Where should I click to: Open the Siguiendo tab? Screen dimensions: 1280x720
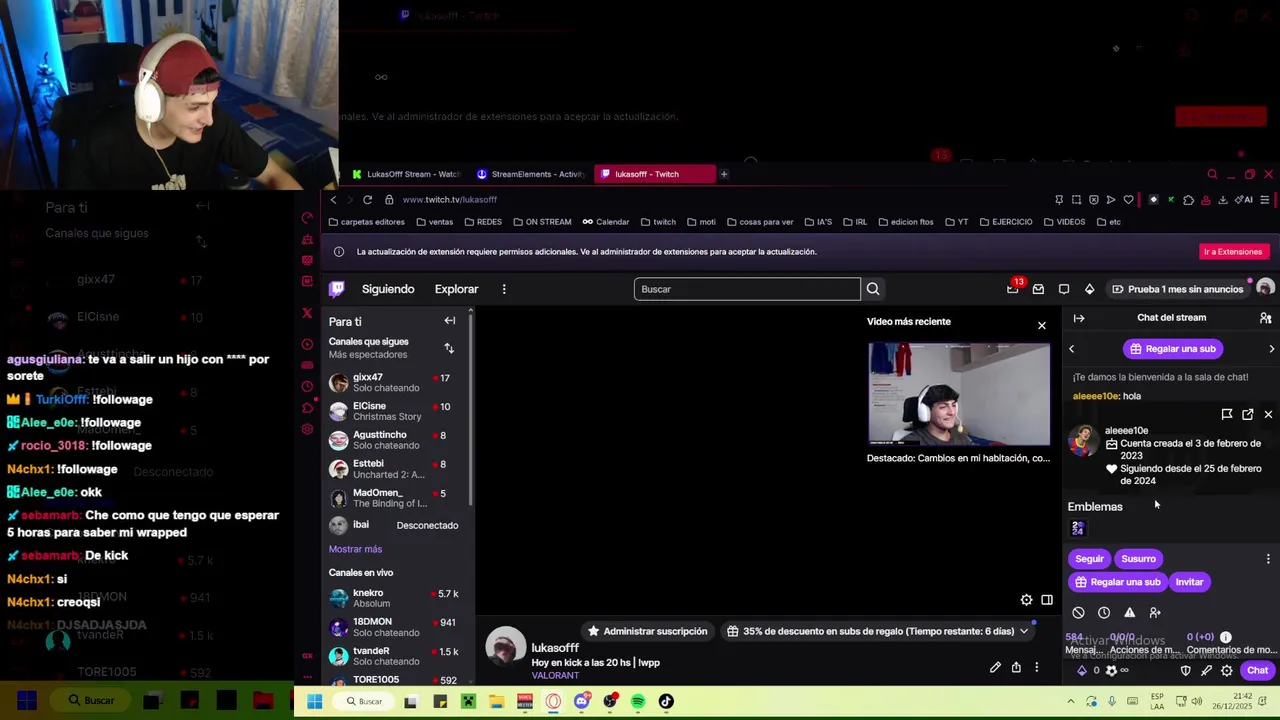click(388, 289)
